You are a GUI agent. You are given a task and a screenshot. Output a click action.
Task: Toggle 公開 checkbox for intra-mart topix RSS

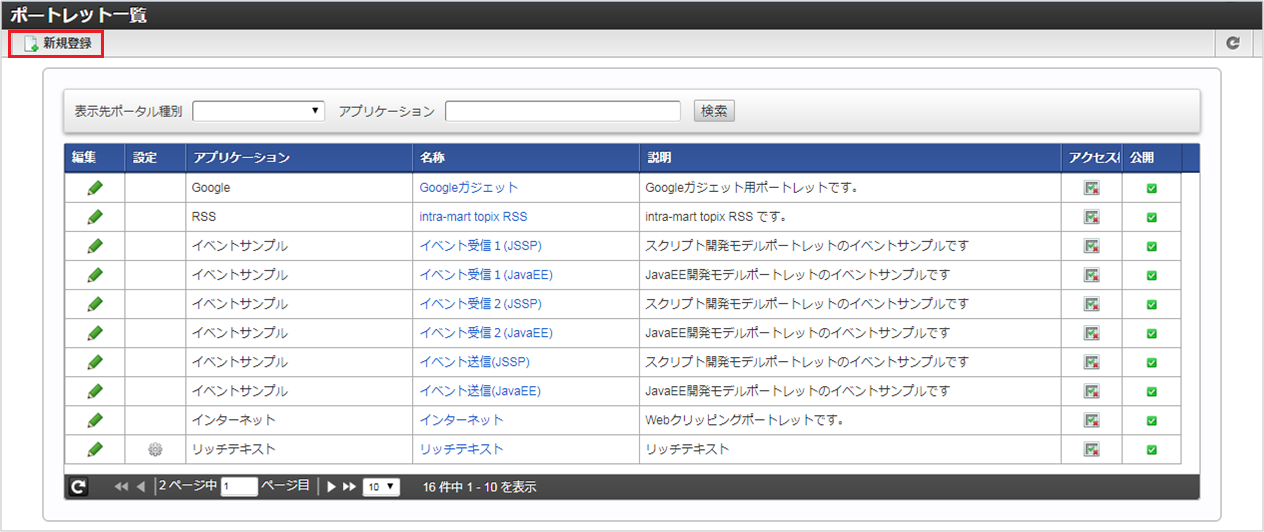click(1151, 217)
